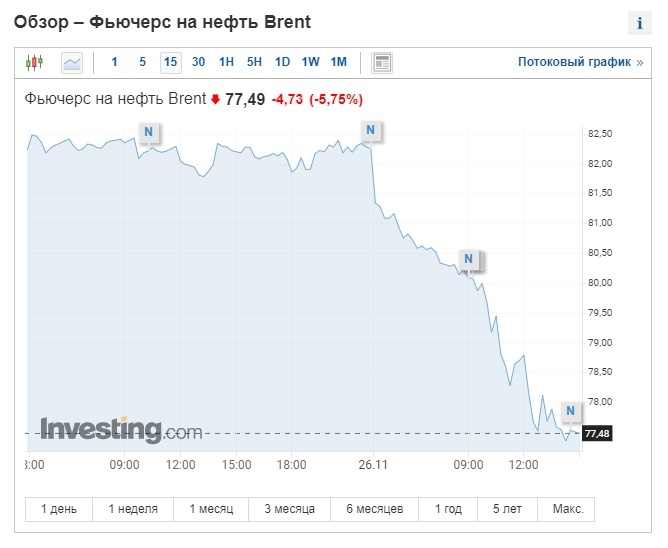Set the chart interval to 1H
The image size is (668, 548).
pos(226,62)
